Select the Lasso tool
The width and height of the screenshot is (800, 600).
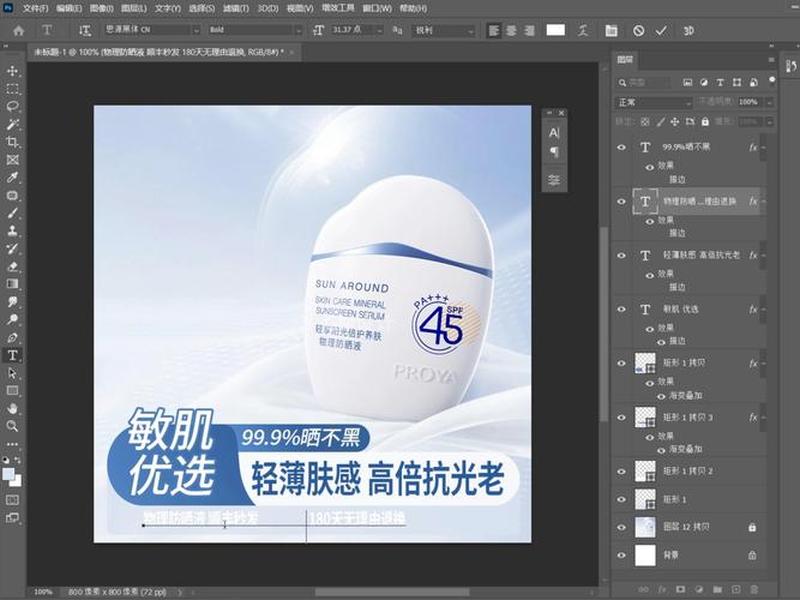click(x=12, y=107)
